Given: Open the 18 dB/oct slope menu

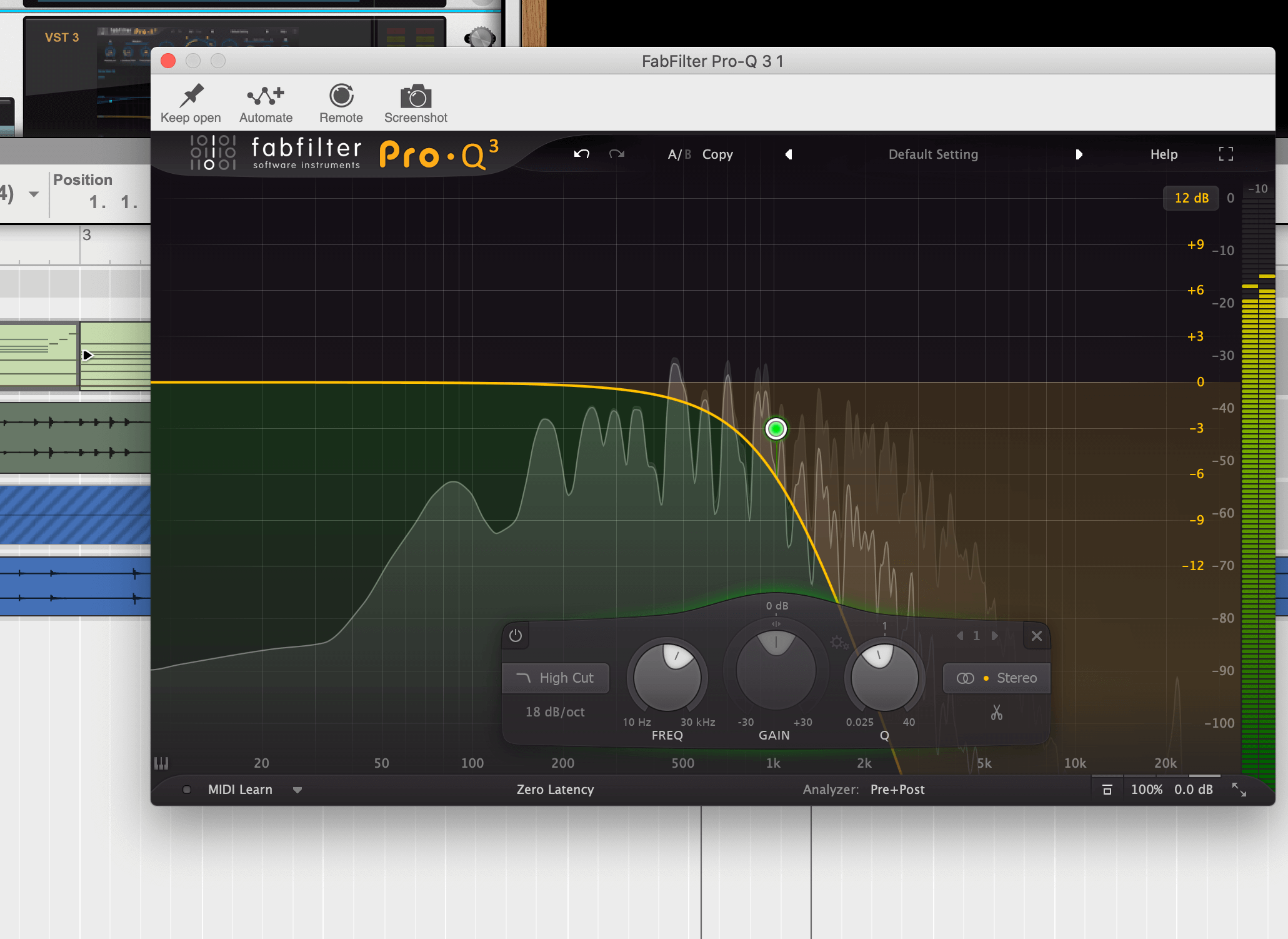Looking at the screenshot, I should pos(555,712).
